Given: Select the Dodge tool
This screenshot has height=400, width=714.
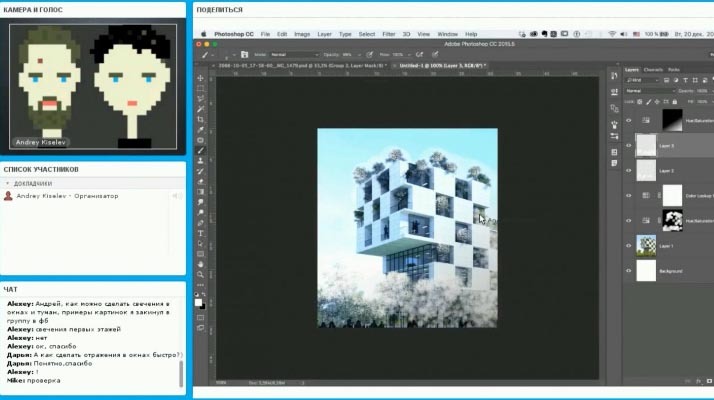Looking at the screenshot, I should (200, 213).
